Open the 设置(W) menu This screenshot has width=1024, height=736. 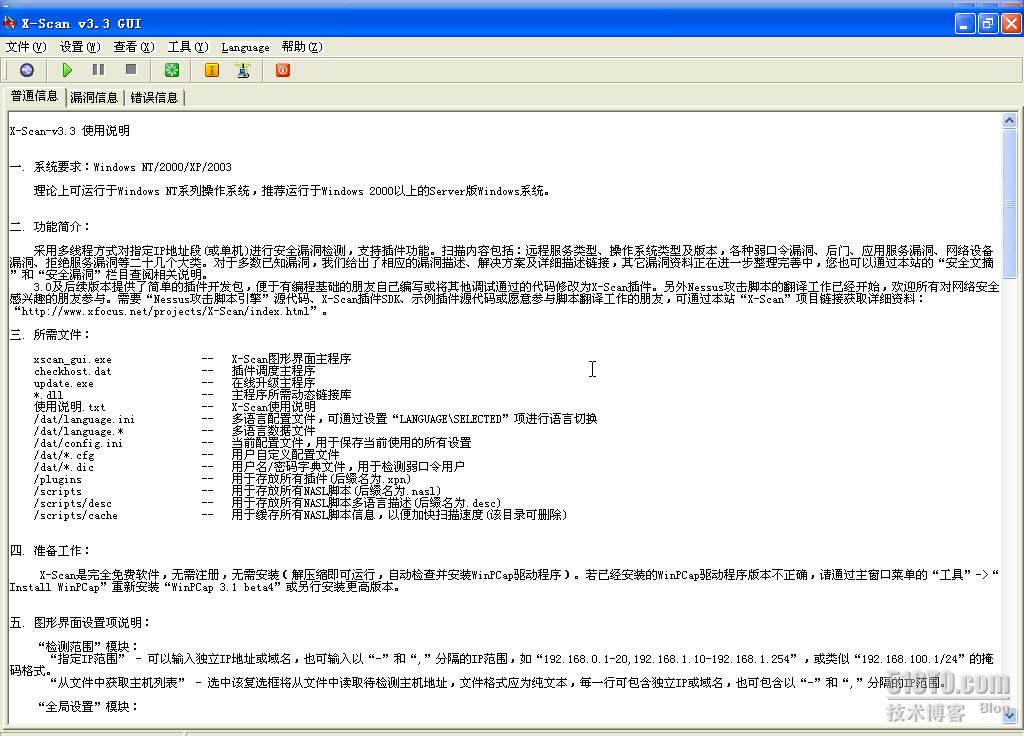click(80, 47)
